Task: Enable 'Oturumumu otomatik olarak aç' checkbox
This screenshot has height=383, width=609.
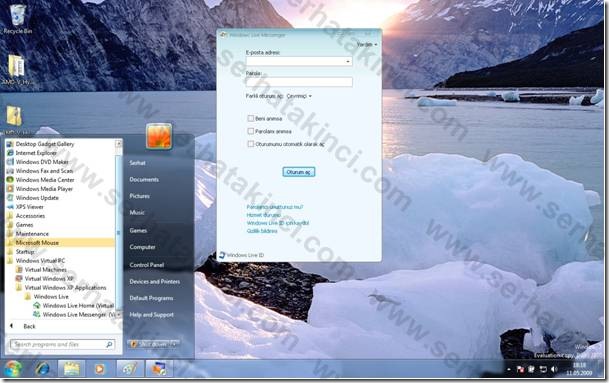Action: 251,144
